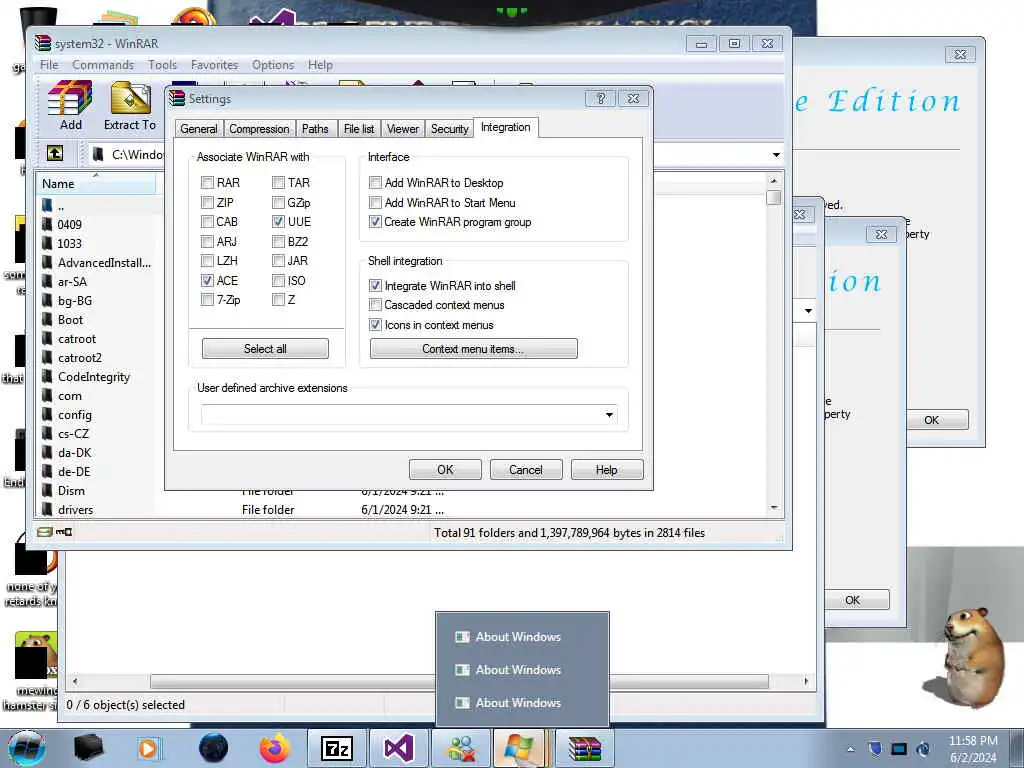Click the Name column header

[97, 184]
